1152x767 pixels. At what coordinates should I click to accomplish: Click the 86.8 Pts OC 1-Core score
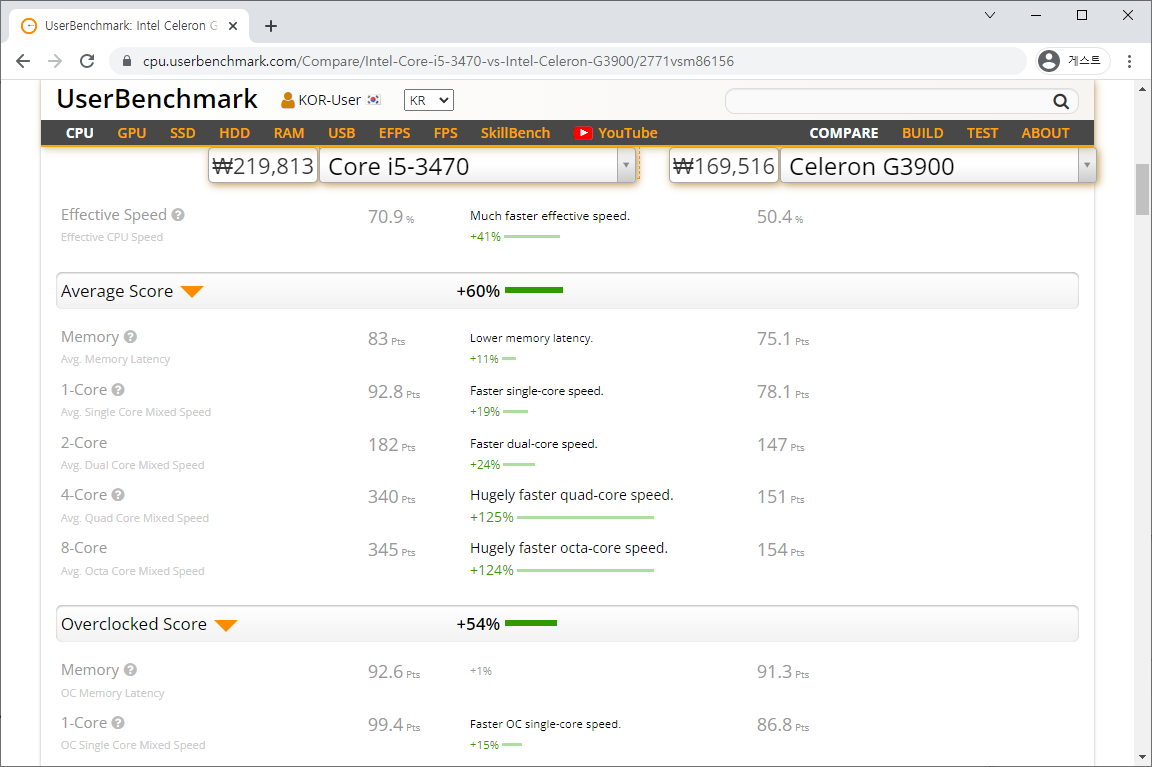(x=783, y=725)
